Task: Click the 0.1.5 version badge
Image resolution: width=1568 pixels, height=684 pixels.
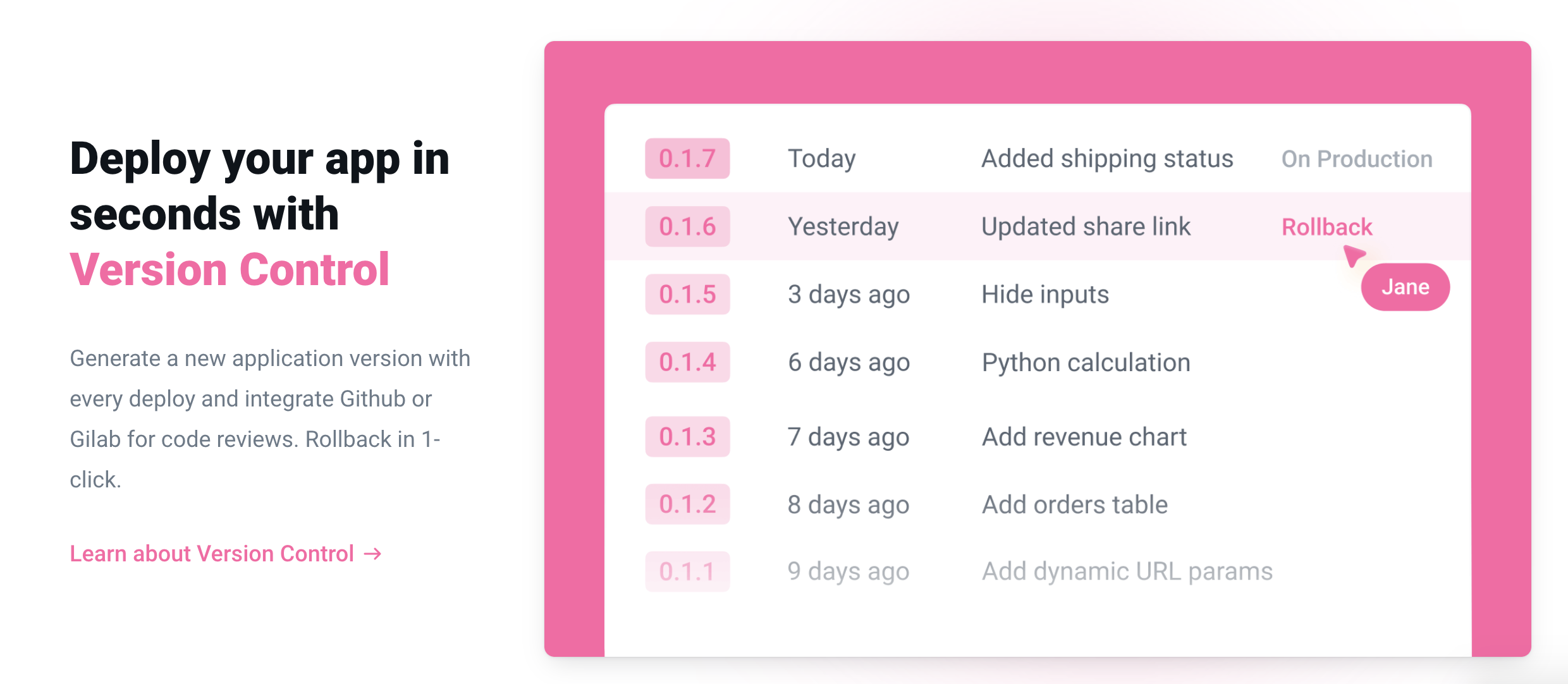Action: pos(687,294)
